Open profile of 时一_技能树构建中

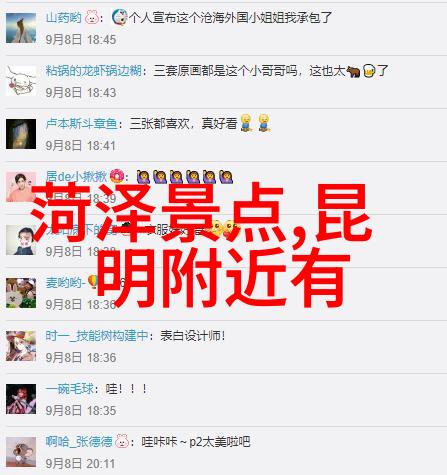97,336
